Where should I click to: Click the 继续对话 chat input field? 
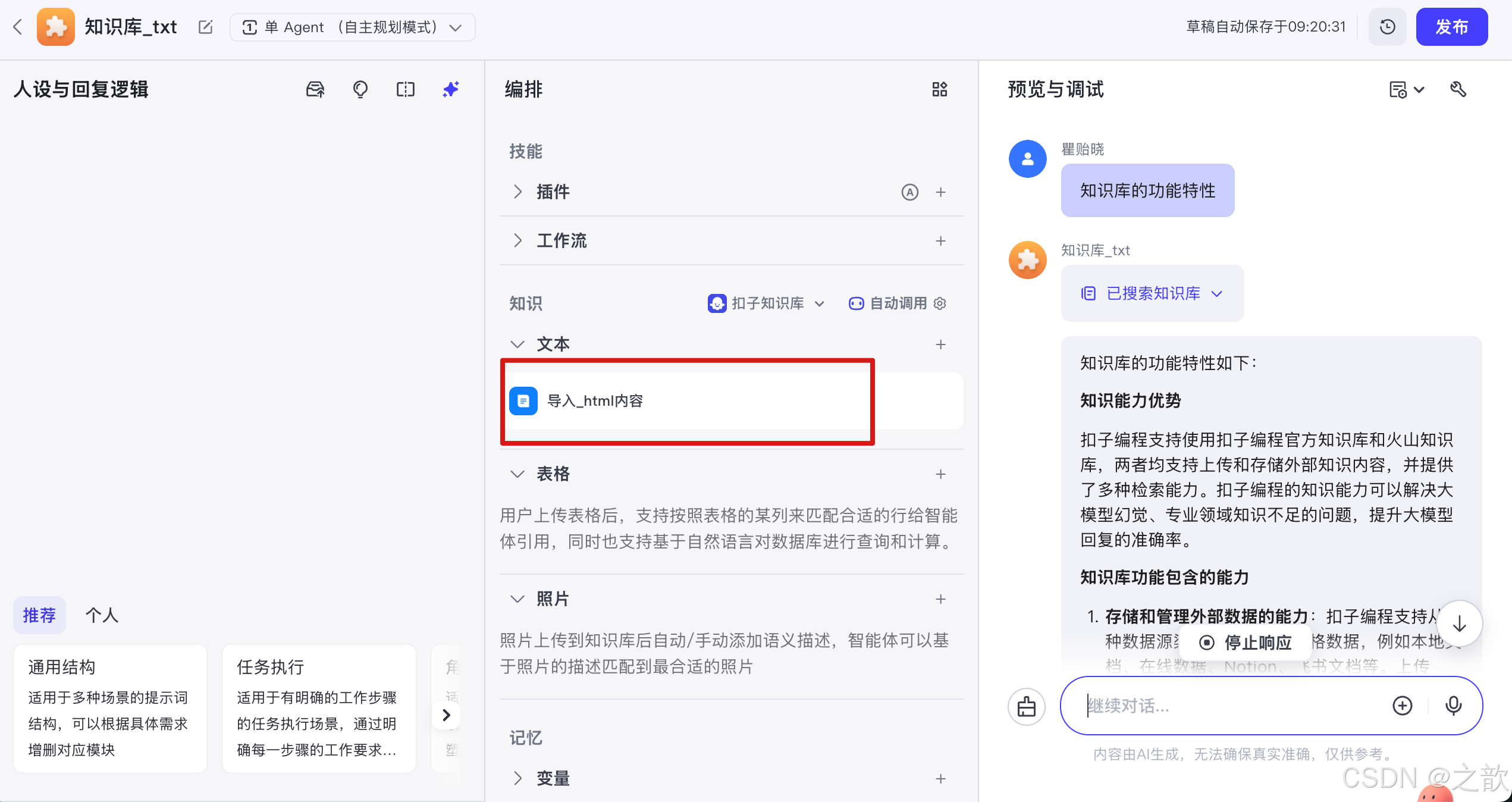[x=1219, y=706]
